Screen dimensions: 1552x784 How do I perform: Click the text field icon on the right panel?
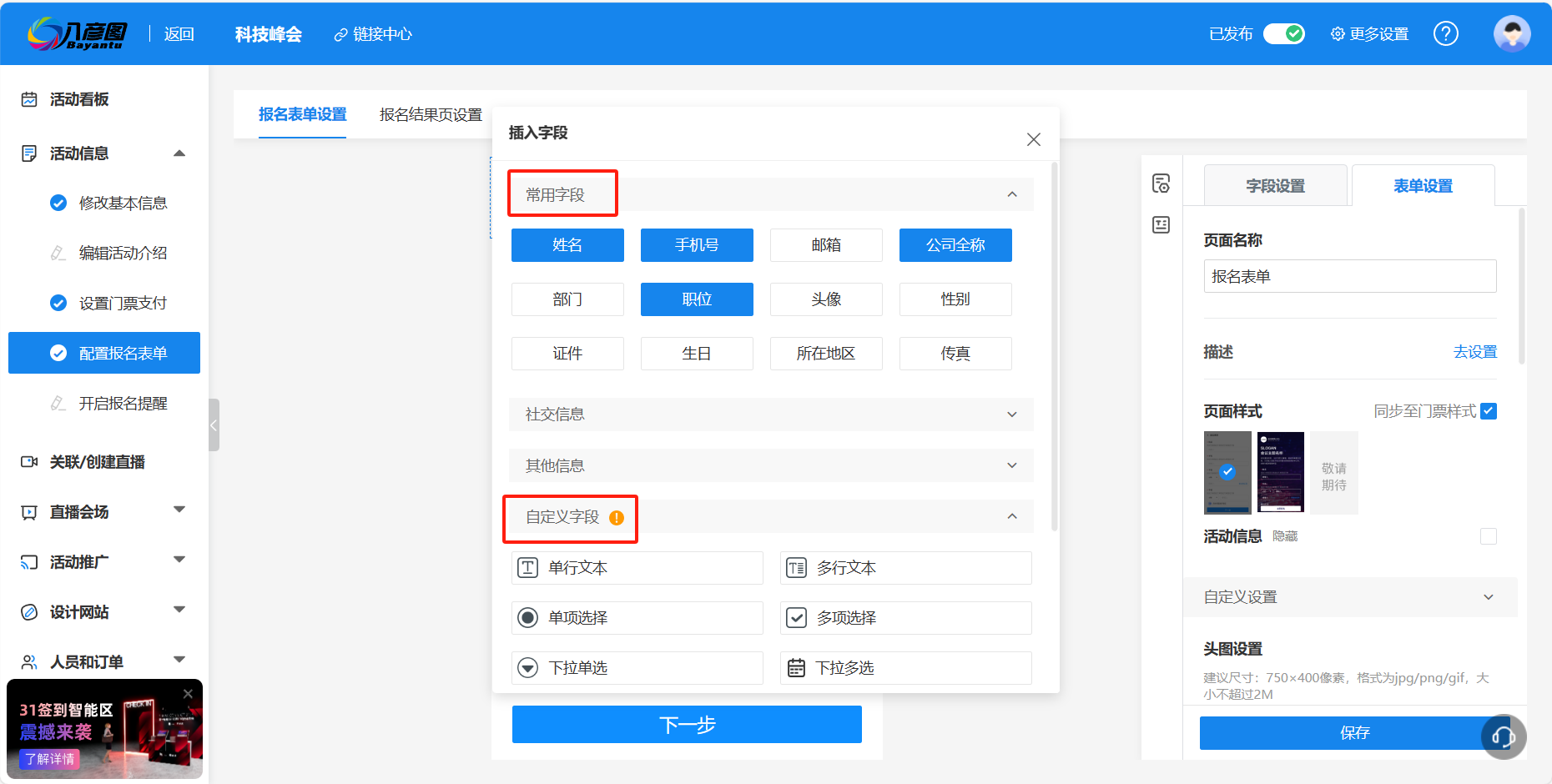tap(1161, 224)
